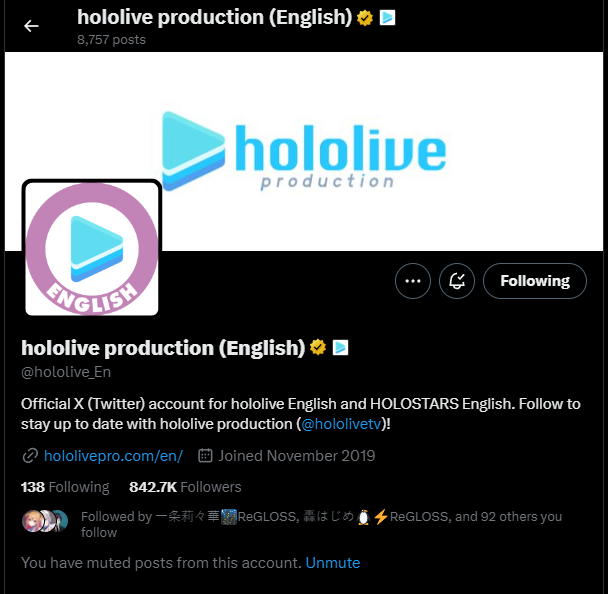Image resolution: width=608 pixels, height=594 pixels.
Task: Click the @hololive_En handle text
Action: tap(66, 372)
